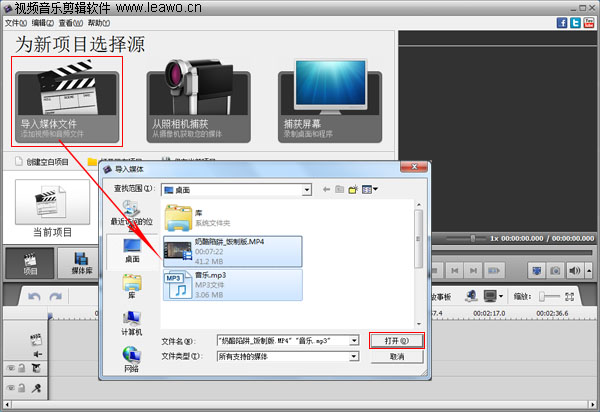600x412 pixels.
Task: Select the Libraries (库) system folder item
Action: pyautogui.click(x=198, y=218)
